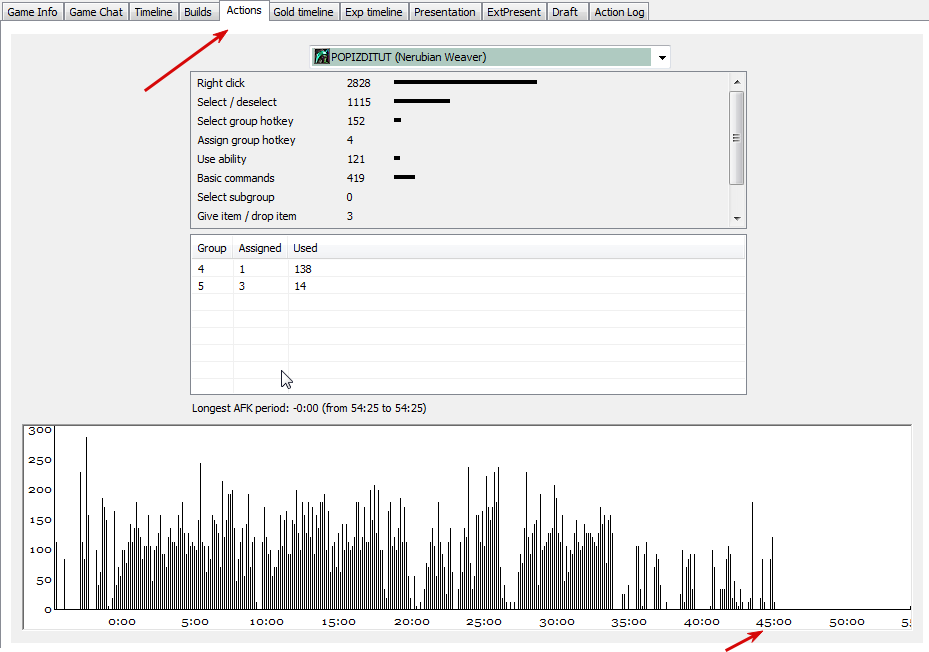This screenshot has height=652, width=929.
Task: Select the Assign group hotkey row
Action: click(460, 140)
